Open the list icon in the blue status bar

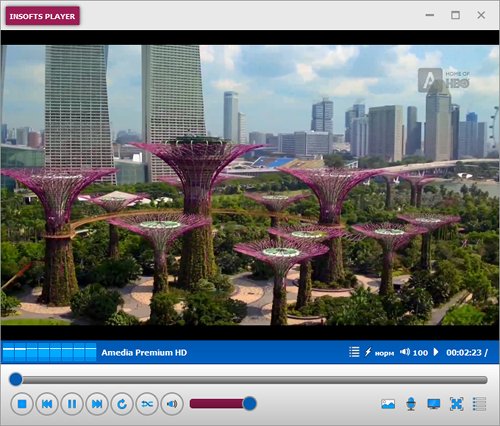[x=354, y=352]
